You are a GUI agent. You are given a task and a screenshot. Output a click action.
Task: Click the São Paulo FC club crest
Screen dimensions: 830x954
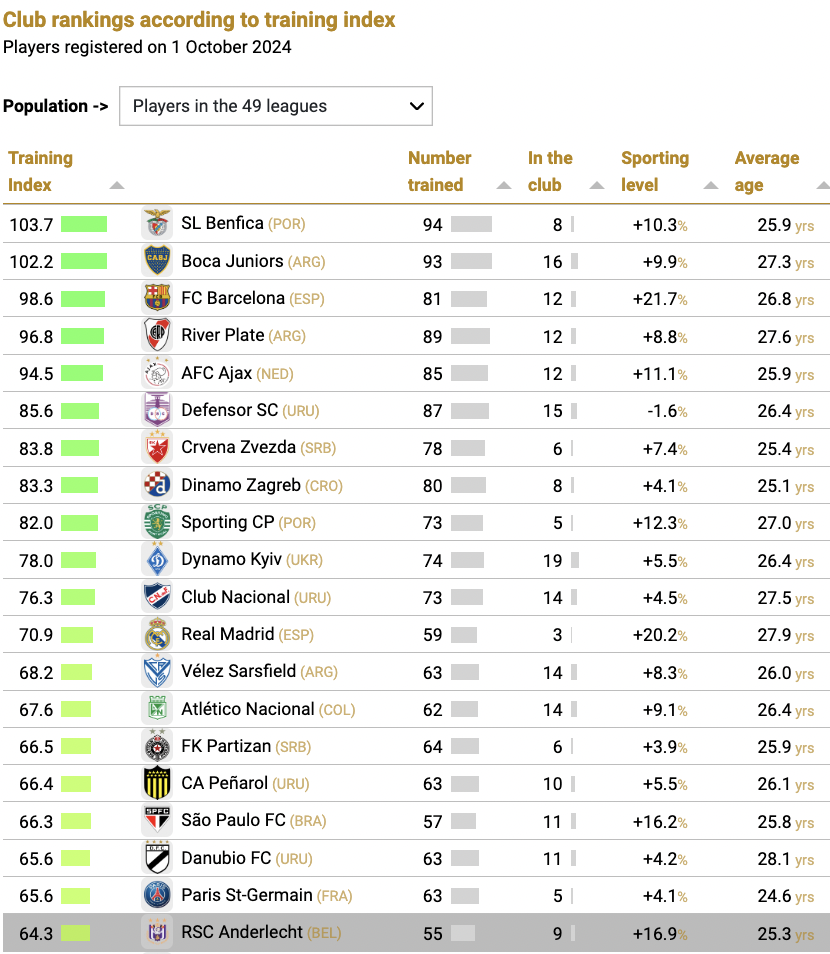tap(156, 821)
